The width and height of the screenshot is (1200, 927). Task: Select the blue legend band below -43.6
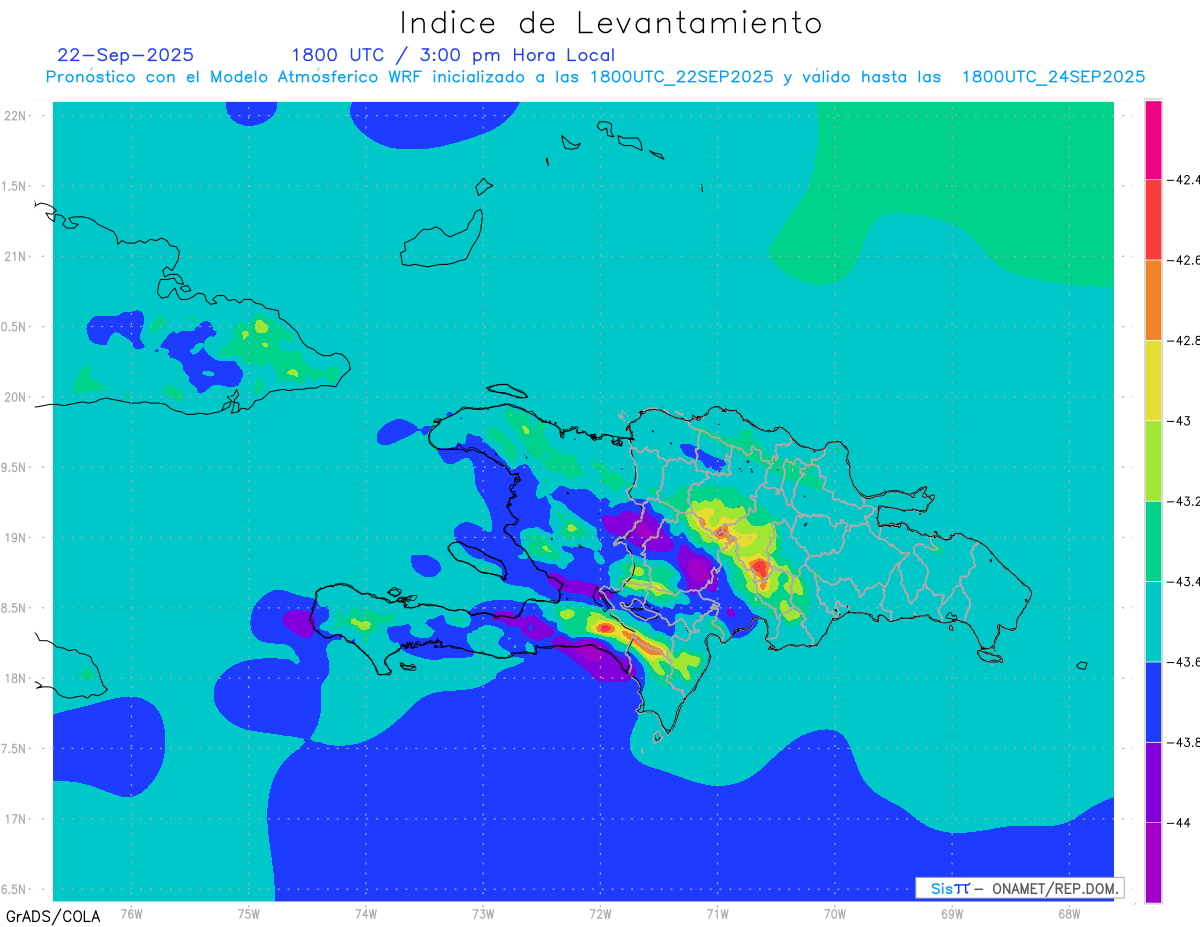pos(1153,701)
